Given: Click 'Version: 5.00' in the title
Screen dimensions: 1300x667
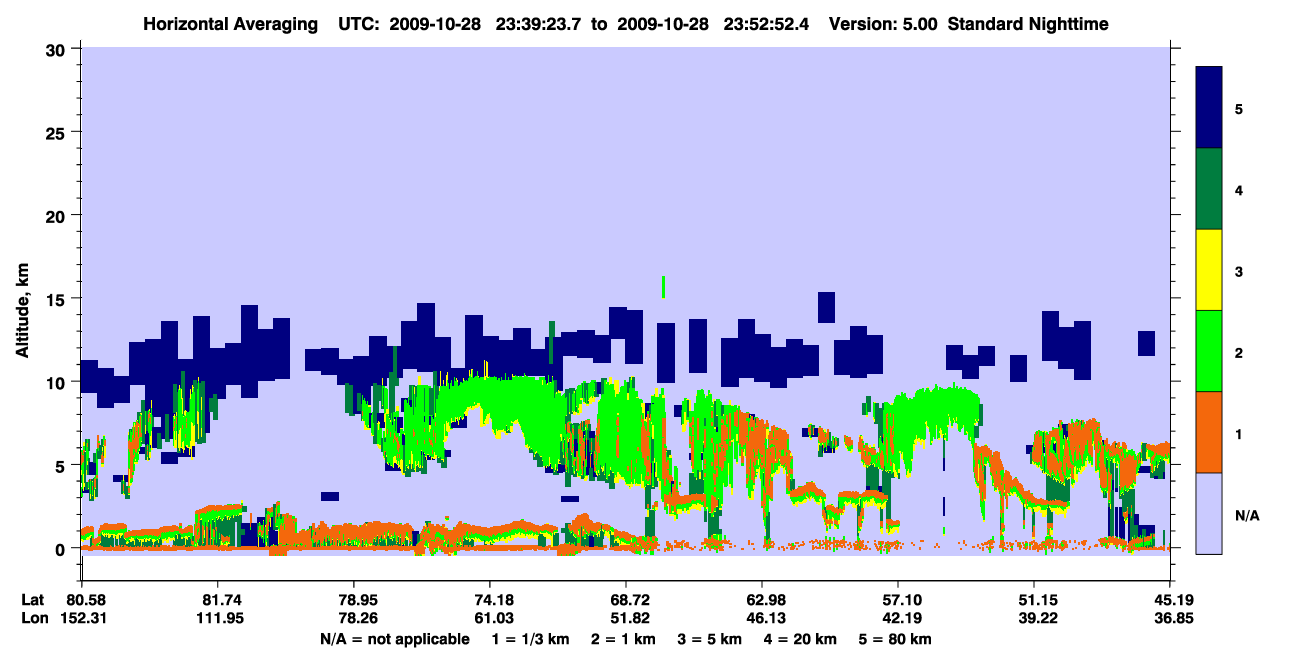Looking at the screenshot, I should tap(883, 24).
